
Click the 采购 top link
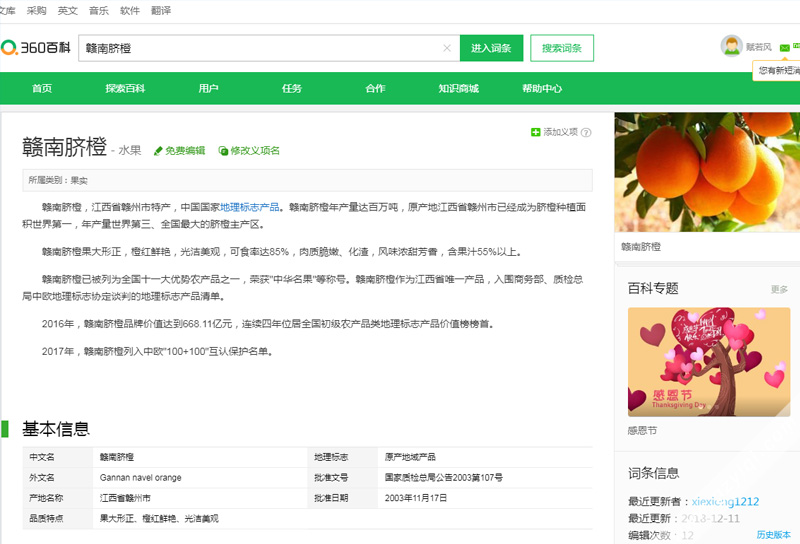pyautogui.click(x=37, y=11)
